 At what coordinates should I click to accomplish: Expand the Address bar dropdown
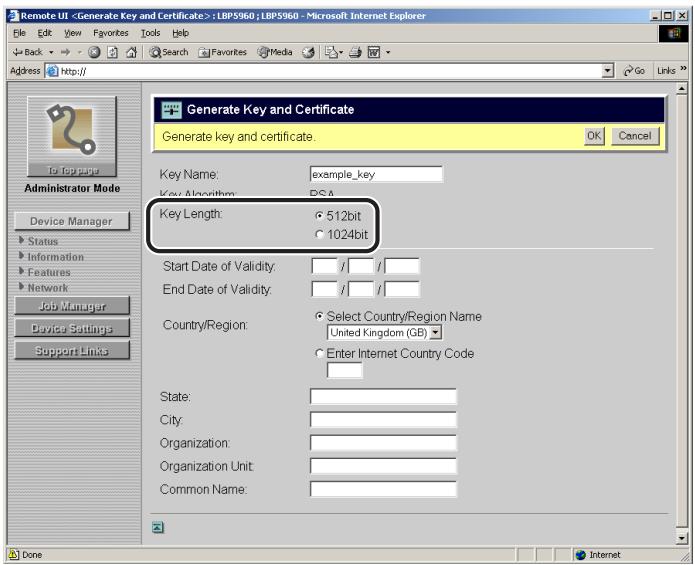click(608, 71)
